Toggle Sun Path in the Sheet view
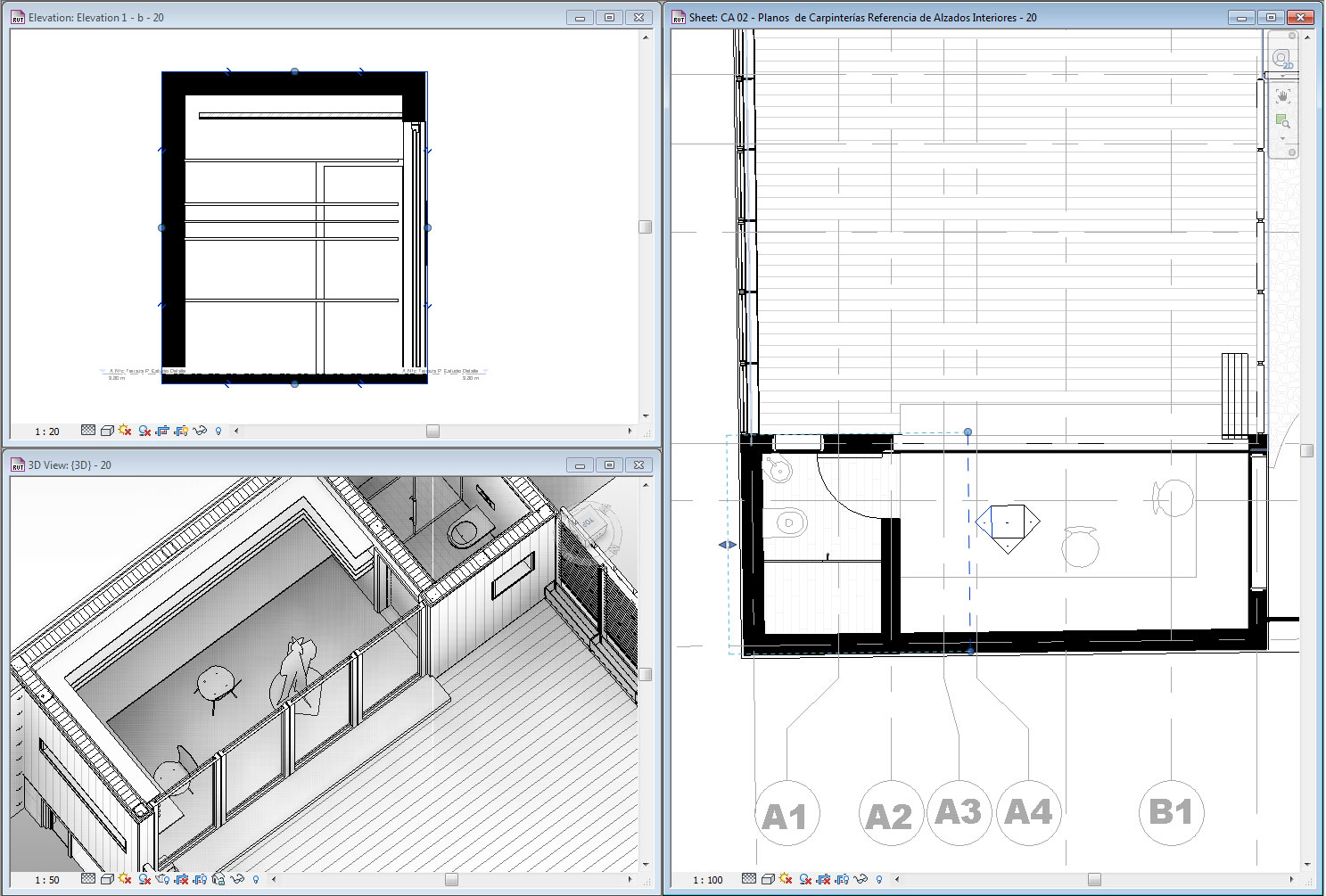Image resolution: width=1326 pixels, height=896 pixels. 786,879
